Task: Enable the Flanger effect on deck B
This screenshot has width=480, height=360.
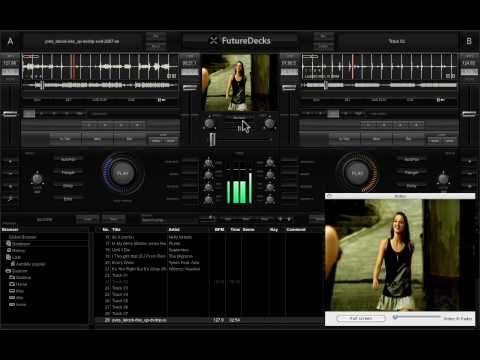Action: [412, 172]
